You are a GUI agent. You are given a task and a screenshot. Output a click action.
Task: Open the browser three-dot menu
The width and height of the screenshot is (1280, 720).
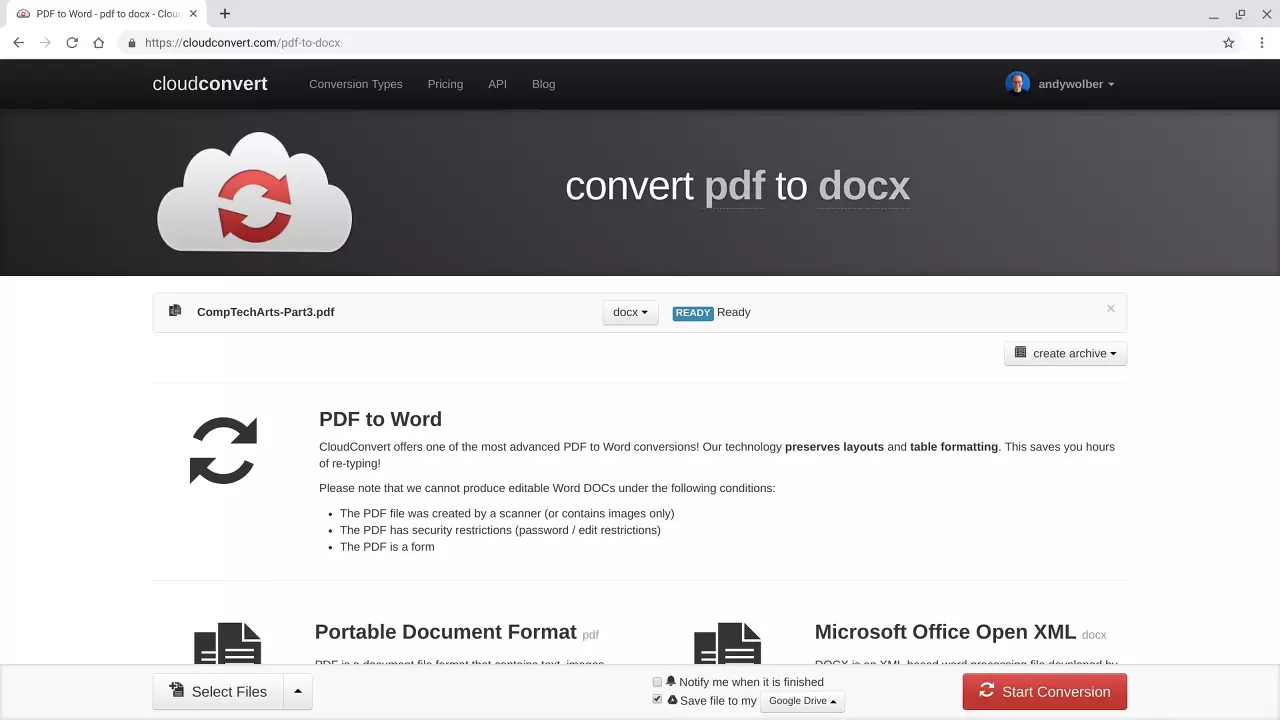click(1262, 43)
